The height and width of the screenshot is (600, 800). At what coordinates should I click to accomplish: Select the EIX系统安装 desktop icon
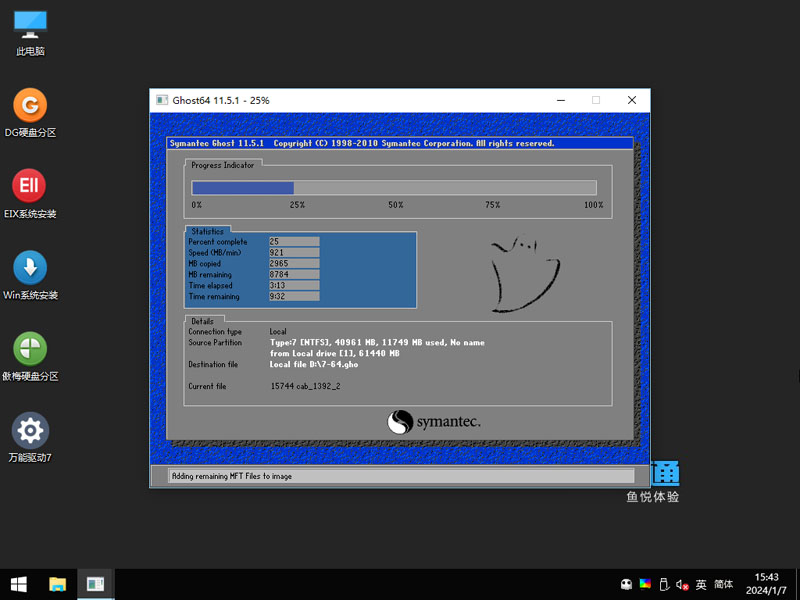pyautogui.click(x=30, y=194)
